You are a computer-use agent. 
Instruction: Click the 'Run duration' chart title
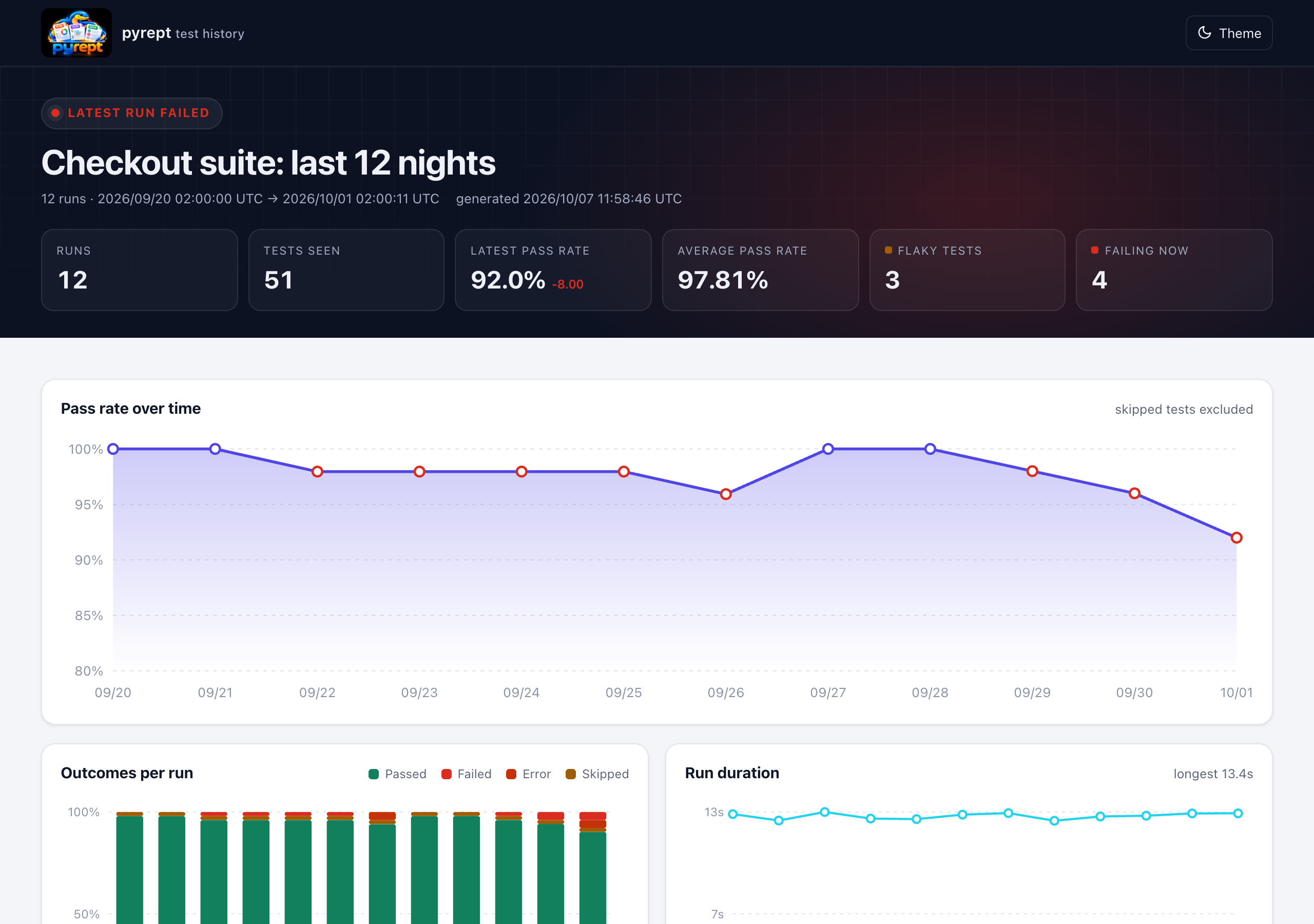click(732, 774)
